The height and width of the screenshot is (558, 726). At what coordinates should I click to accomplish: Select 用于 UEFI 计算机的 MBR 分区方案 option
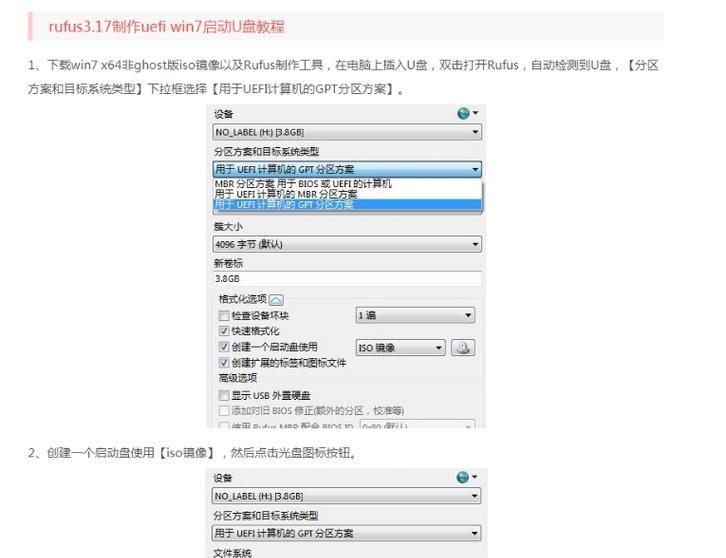(x=347, y=194)
